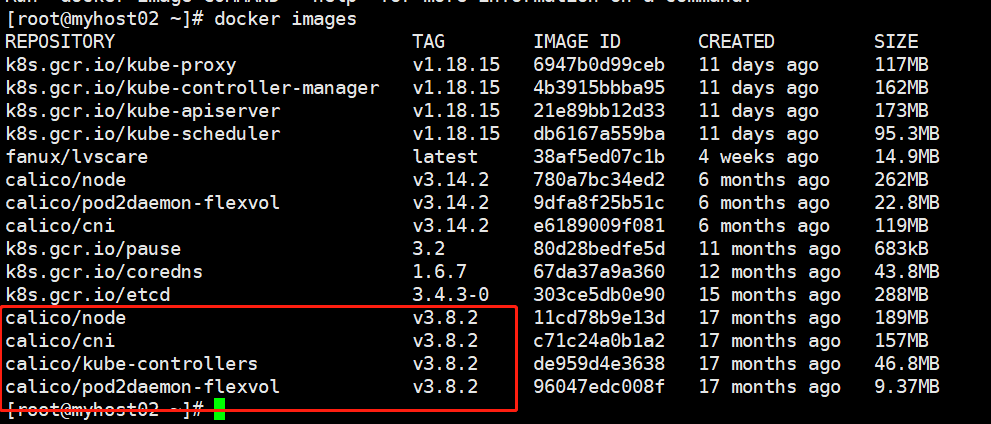Screen dimensions: 991x424
Task: Select the SIZE column header
Action: coord(896,42)
